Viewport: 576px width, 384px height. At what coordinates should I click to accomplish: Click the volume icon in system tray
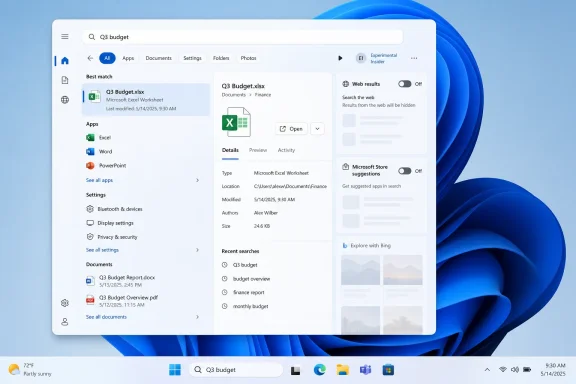click(515, 370)
